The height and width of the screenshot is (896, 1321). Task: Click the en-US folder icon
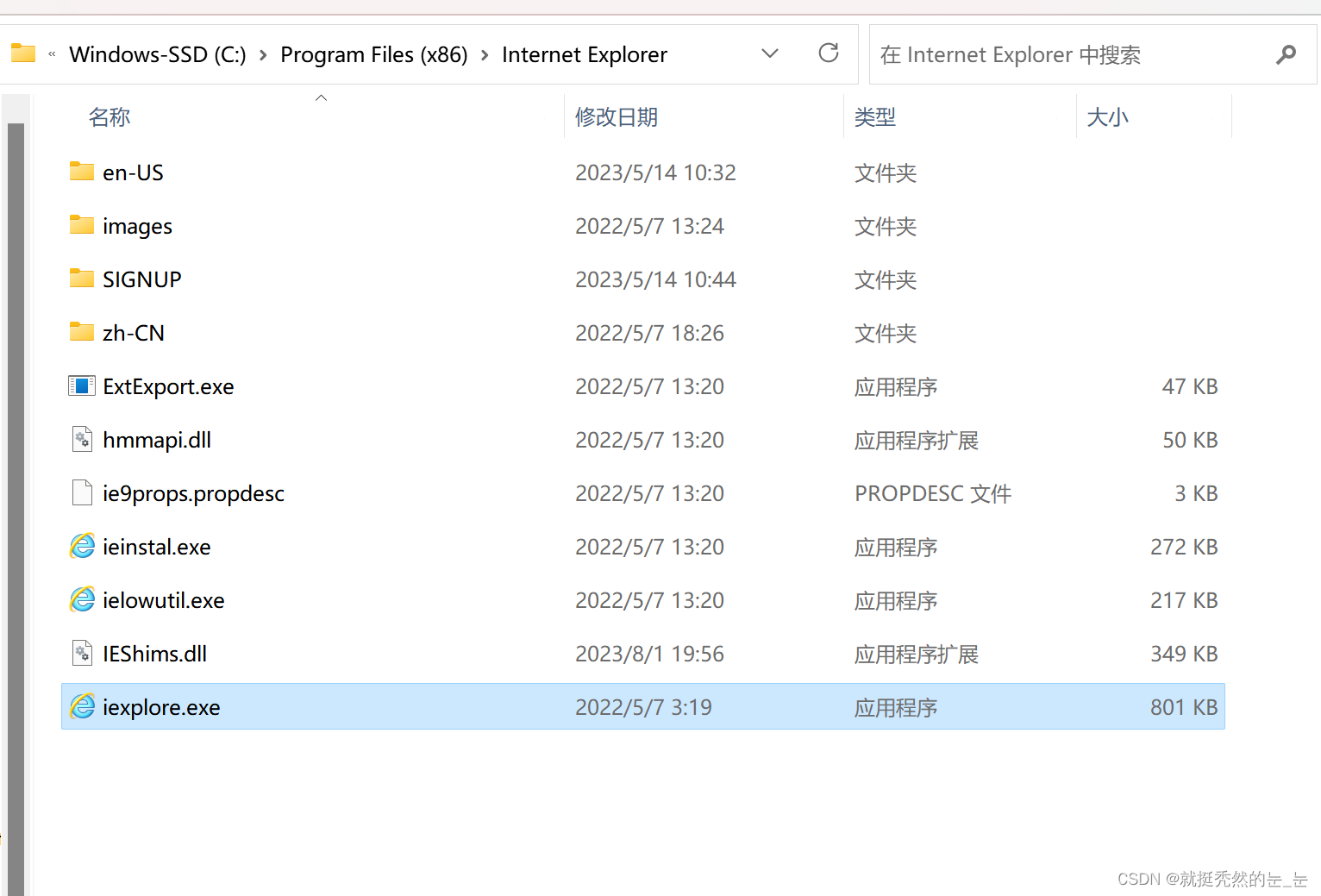coord(82,172)
